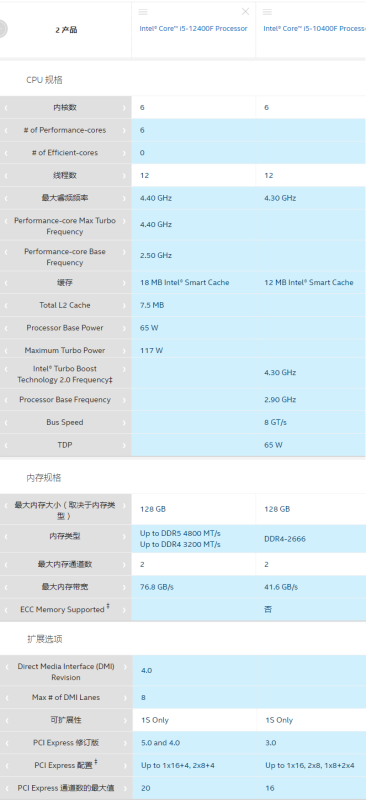Click the right chevron on the TDP row

pyautogui.click(x=125, y=445)
